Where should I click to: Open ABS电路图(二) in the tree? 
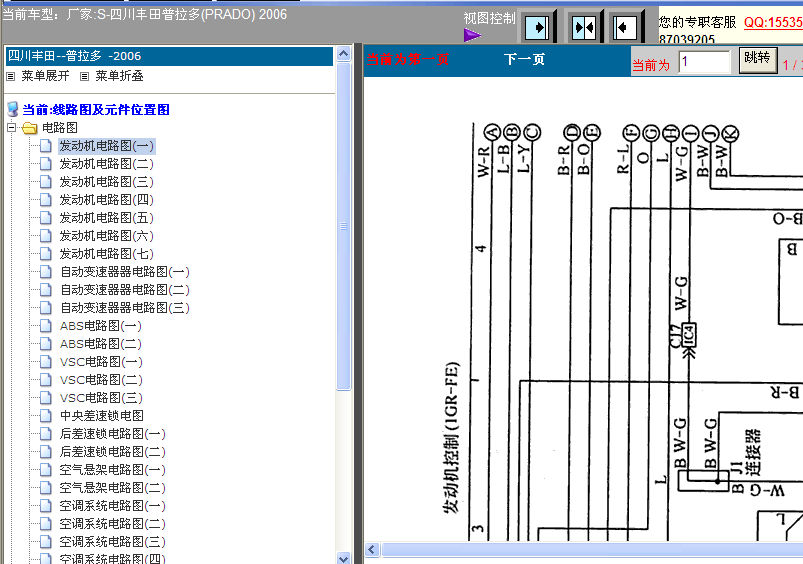pos(101,344)
